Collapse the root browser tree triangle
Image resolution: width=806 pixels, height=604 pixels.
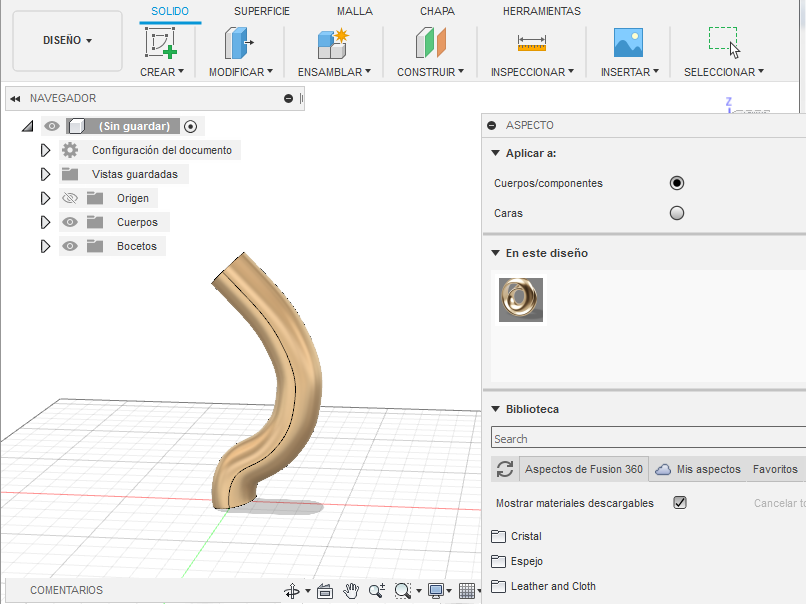click(27, 126)
